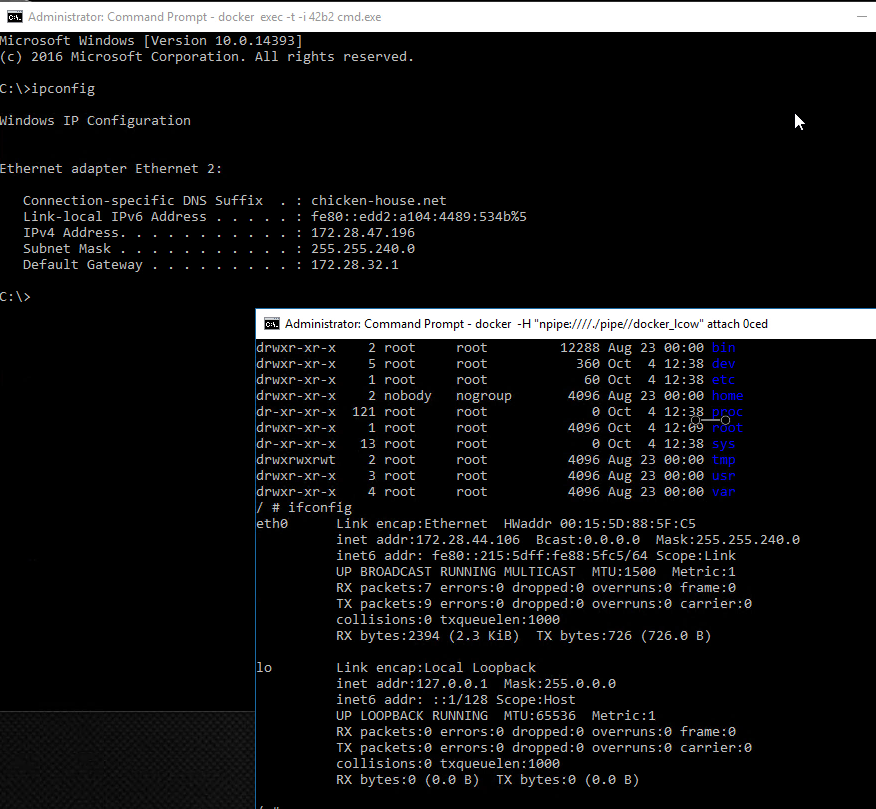Image resolution: width=876 pixels, height=809 pixels.
Task: Click the Default Gateway value 172.28.32.1
Action: (355, 265)
